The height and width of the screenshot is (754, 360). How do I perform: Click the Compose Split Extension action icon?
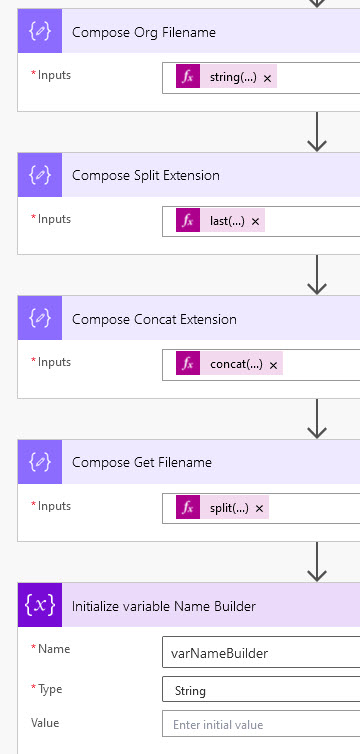click(40, 175)
